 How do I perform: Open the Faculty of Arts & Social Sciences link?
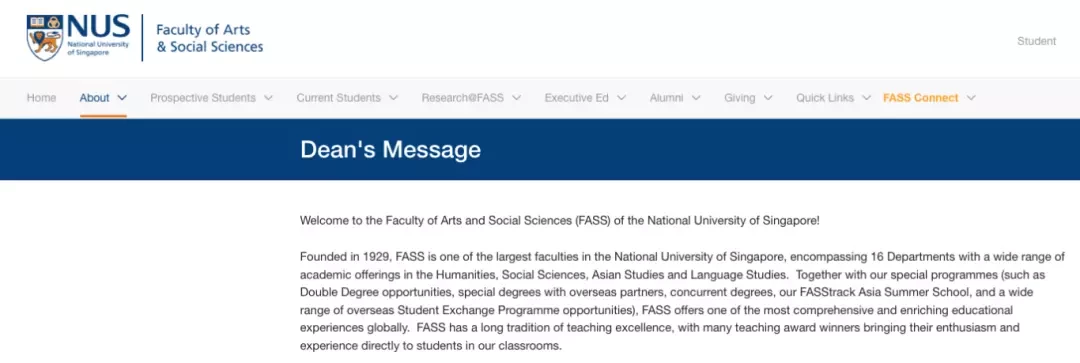click(x=209, y=38)
